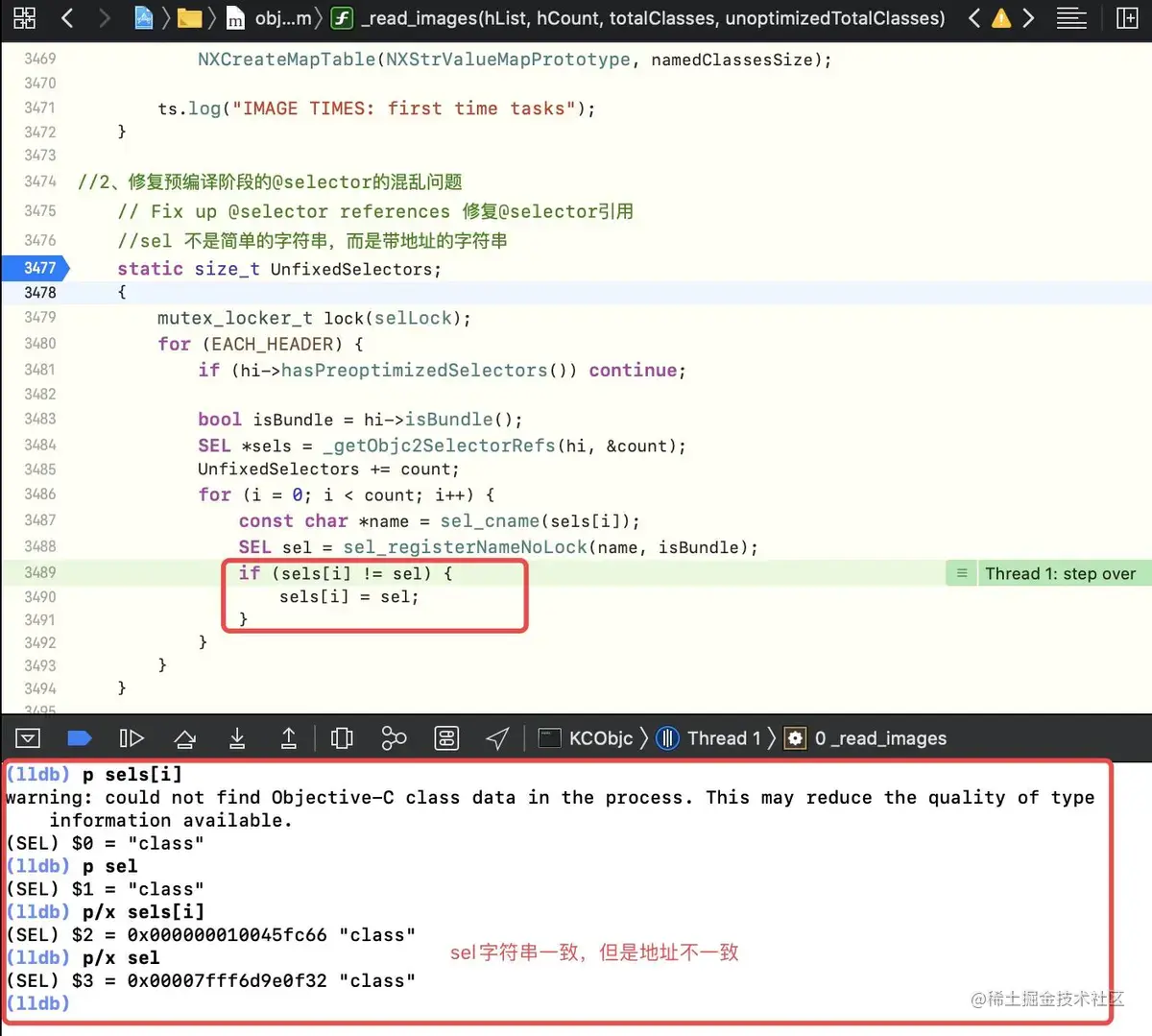The width and height of the screenshot is (1152, 1036).
Task: Step over the current line
Action: (184, 738)
